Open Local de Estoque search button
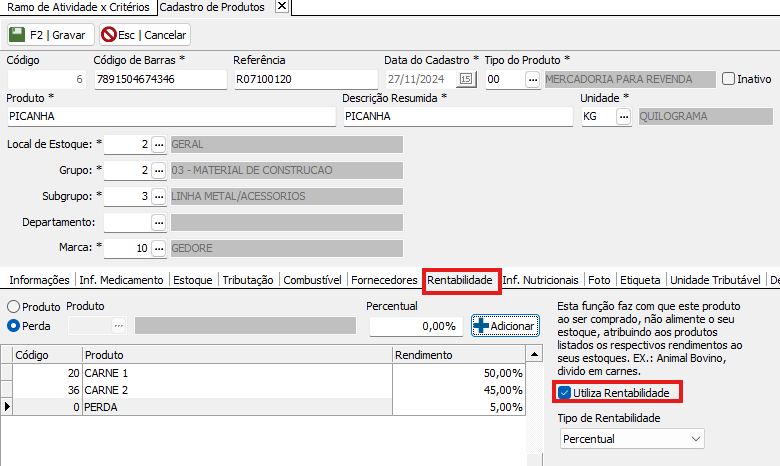 pyautogui.click(x=158, y=144)
